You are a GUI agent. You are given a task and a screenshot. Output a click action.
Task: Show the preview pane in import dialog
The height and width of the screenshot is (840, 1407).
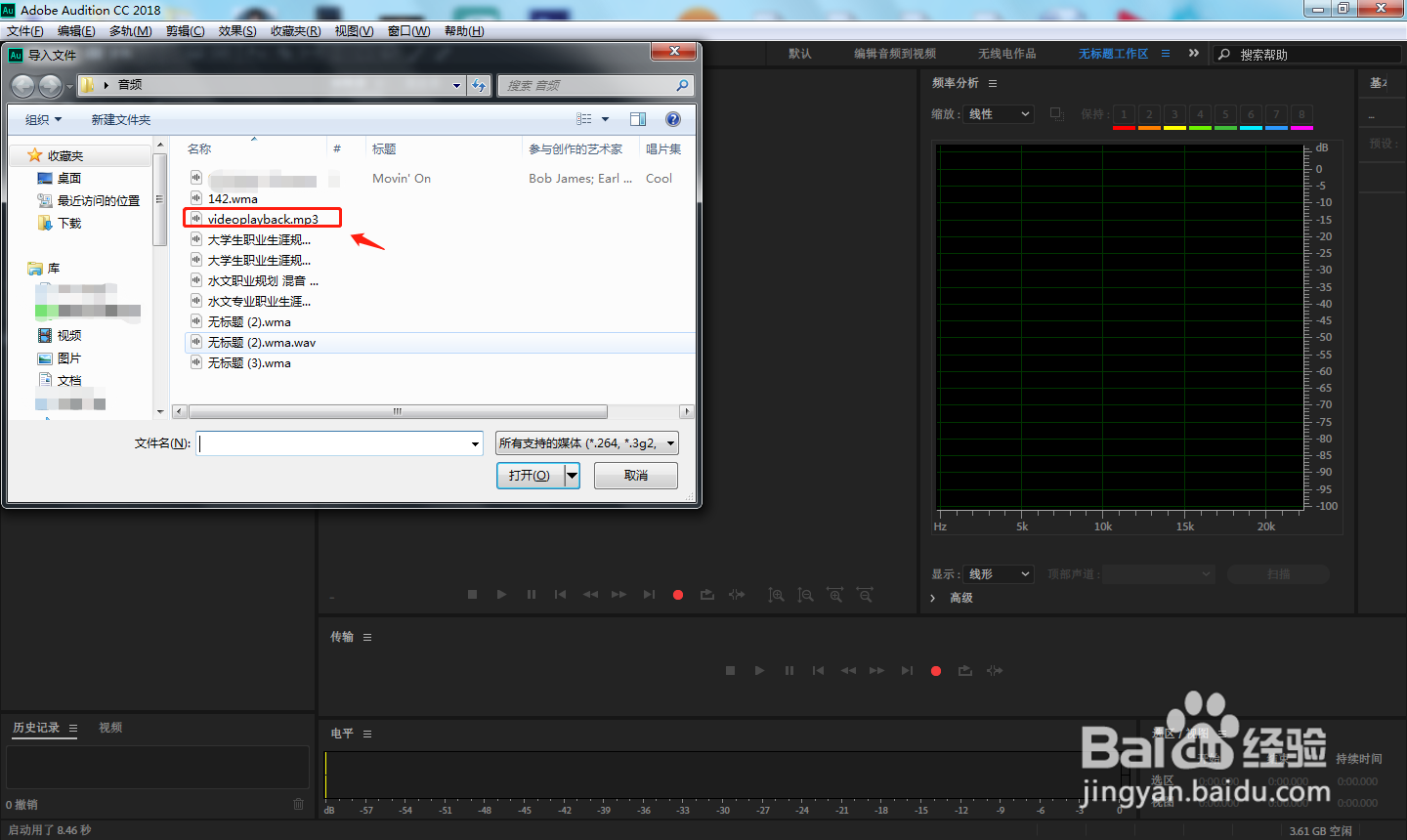638,119
